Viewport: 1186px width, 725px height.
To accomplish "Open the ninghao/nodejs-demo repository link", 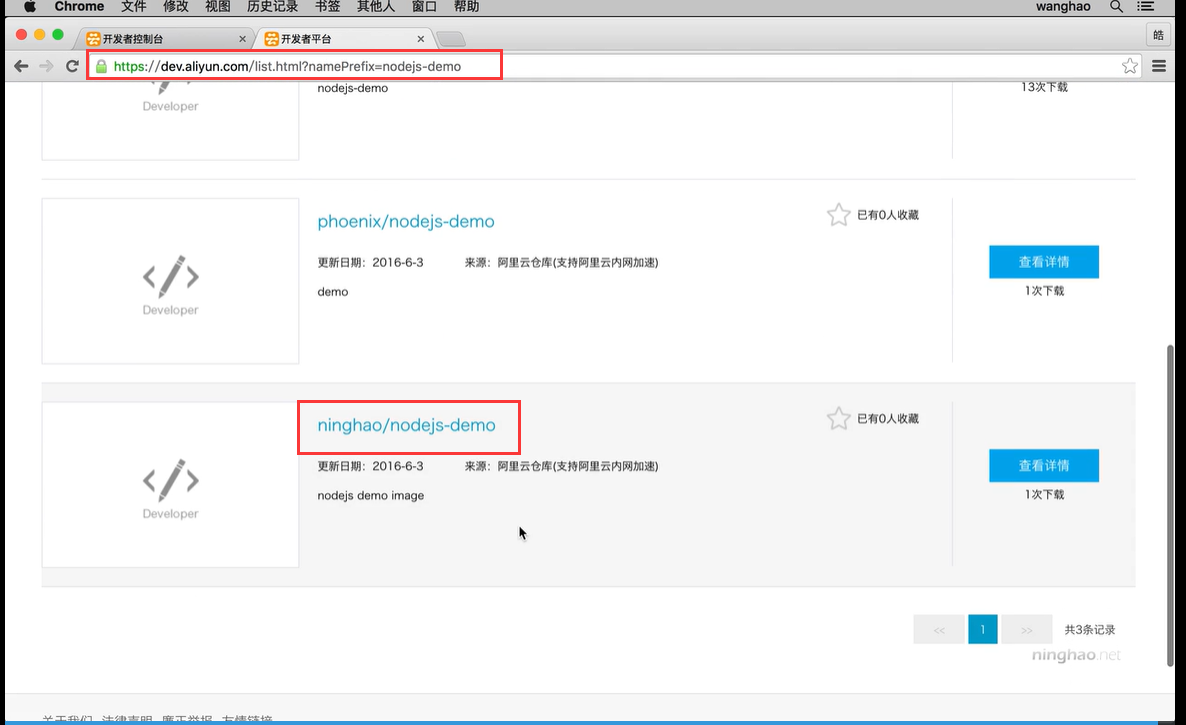I will 406,425.
